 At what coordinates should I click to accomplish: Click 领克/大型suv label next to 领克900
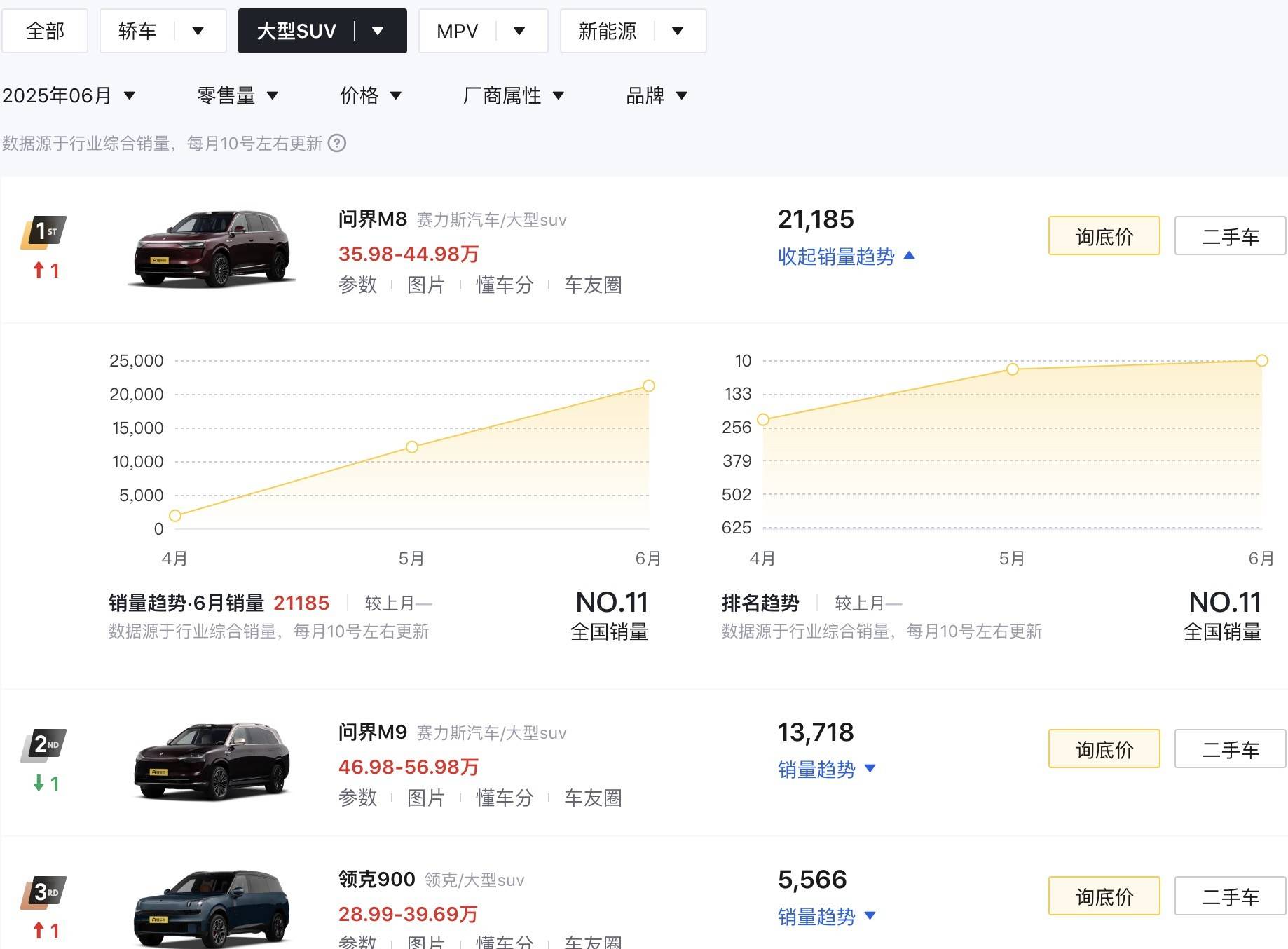click(474, 880)
